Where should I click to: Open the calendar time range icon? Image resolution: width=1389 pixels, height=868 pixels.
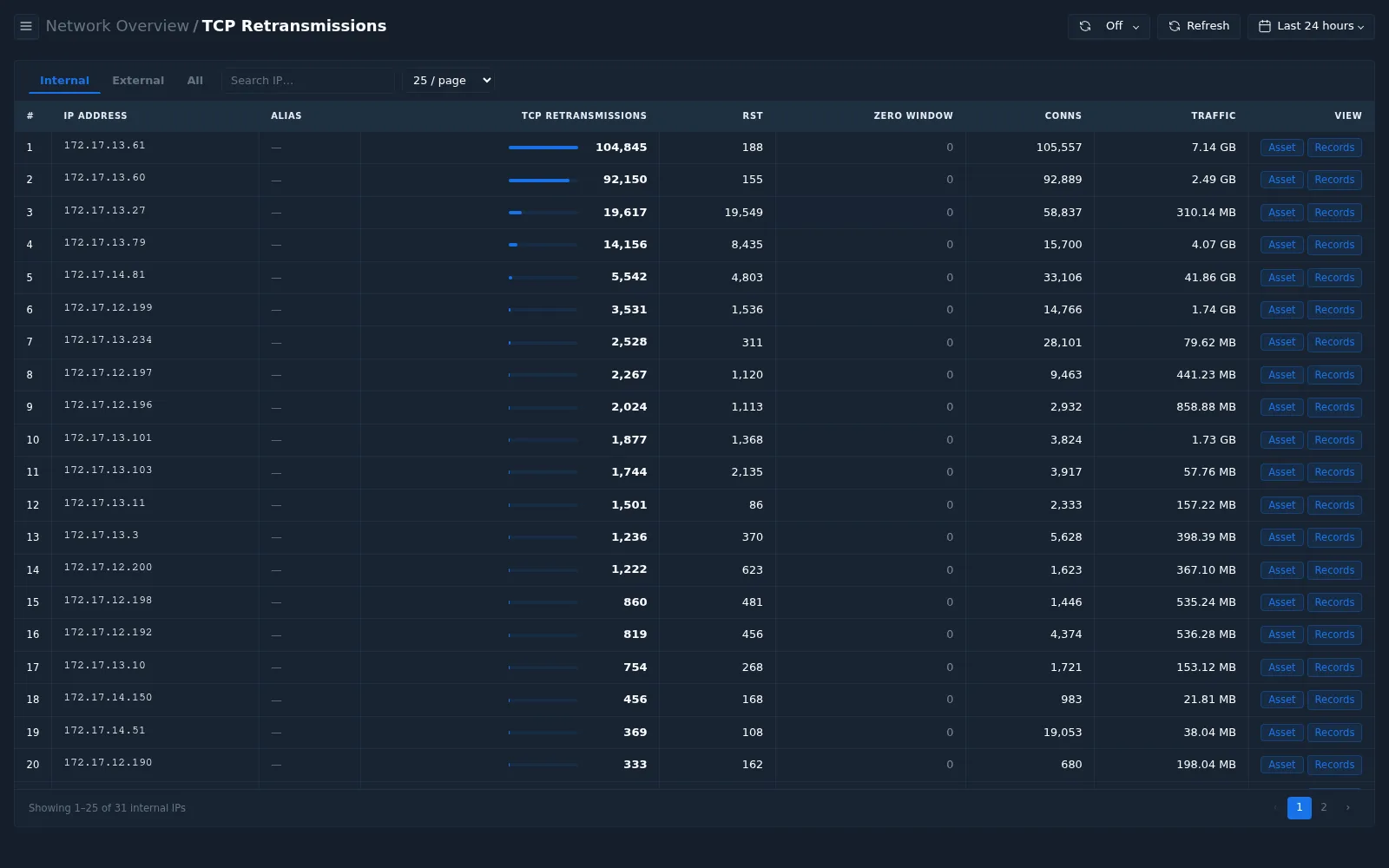tap(1265, 26)
